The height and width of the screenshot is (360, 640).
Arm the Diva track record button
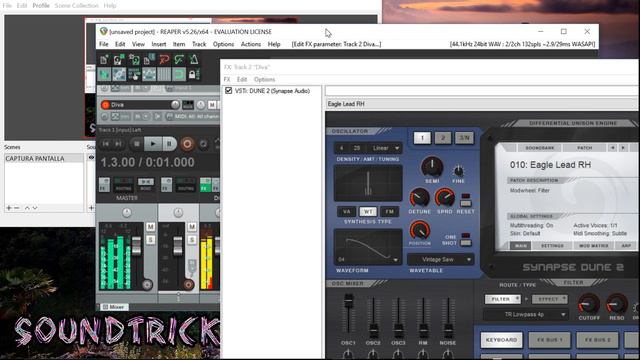pos(105,105)
